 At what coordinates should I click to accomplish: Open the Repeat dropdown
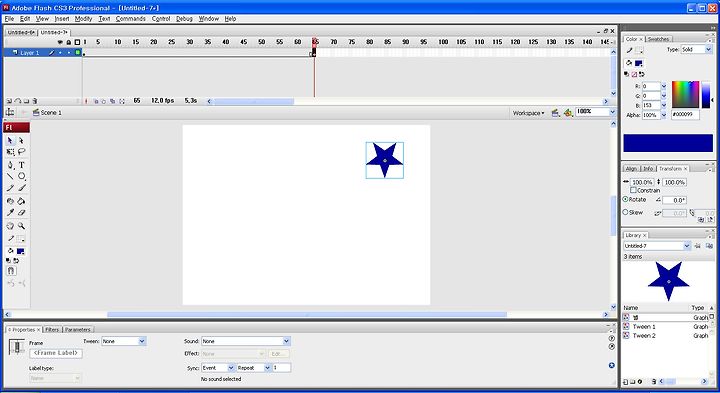coord(253,368)
